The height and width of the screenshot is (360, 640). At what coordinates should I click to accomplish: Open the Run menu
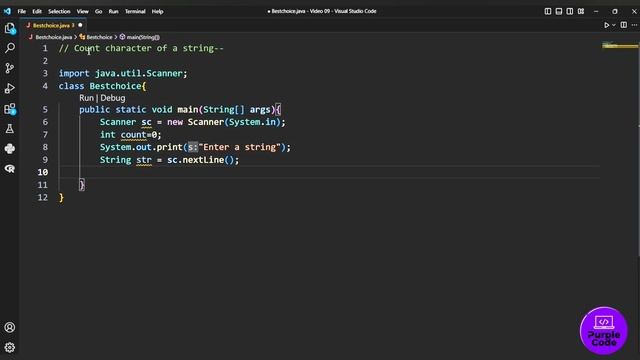point(113,11)
